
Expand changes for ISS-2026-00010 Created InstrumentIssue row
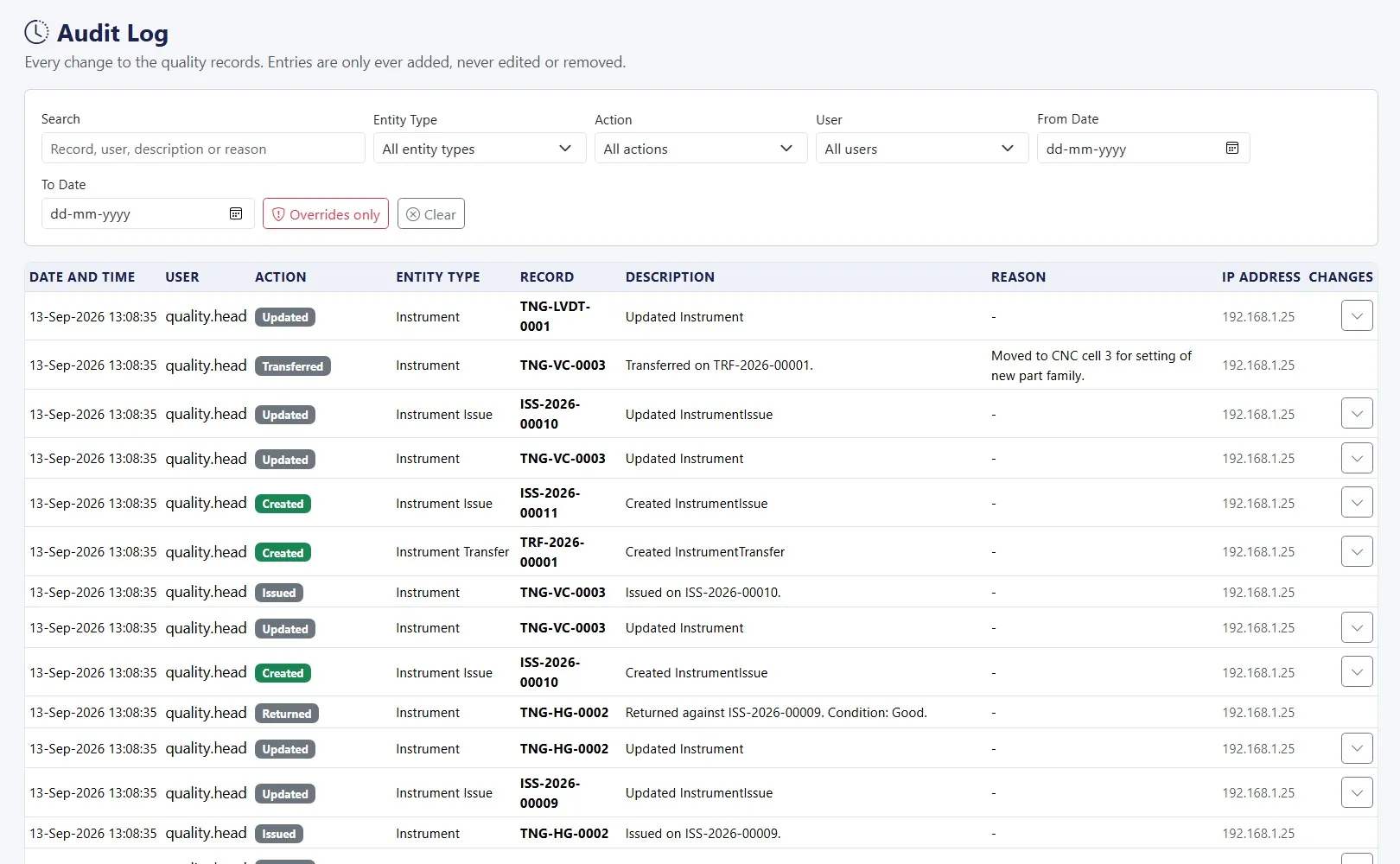pos(1357,672)
